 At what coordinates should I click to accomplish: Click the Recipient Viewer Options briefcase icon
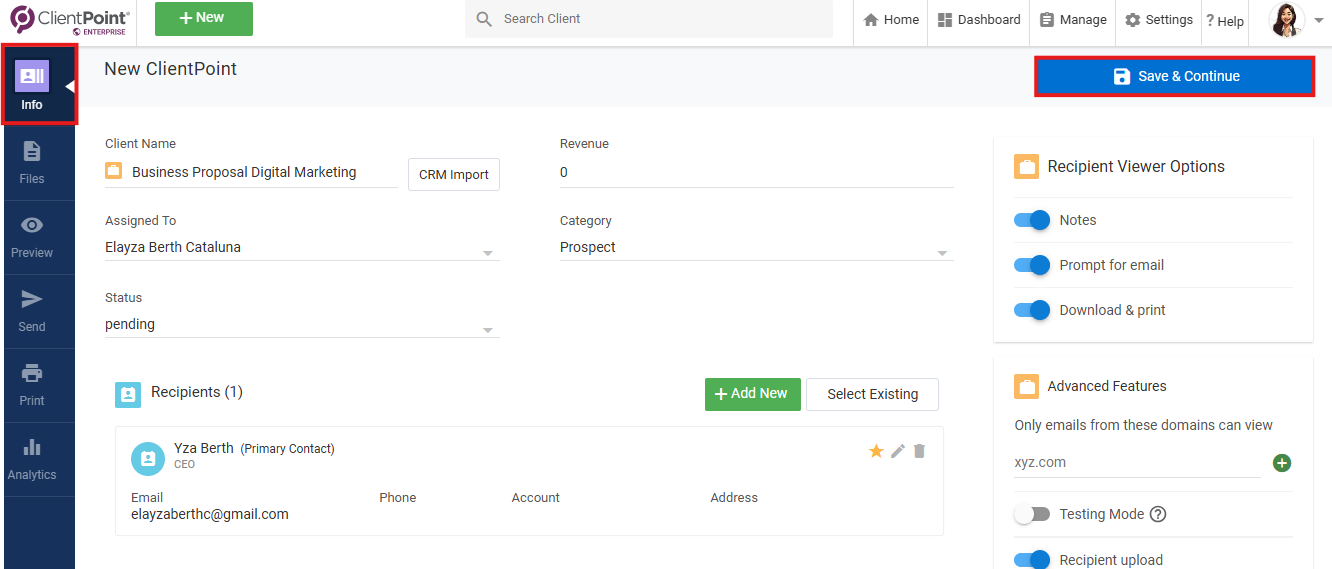(1026, 167)
